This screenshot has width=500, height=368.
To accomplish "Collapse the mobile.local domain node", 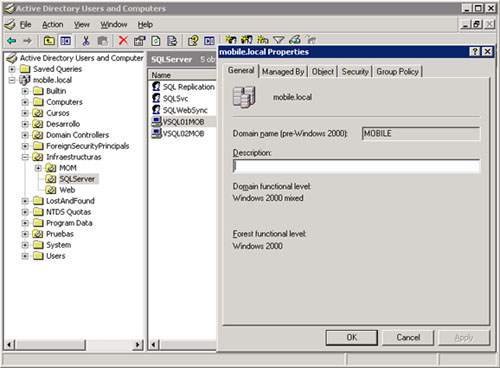I will tap(12, 80).
